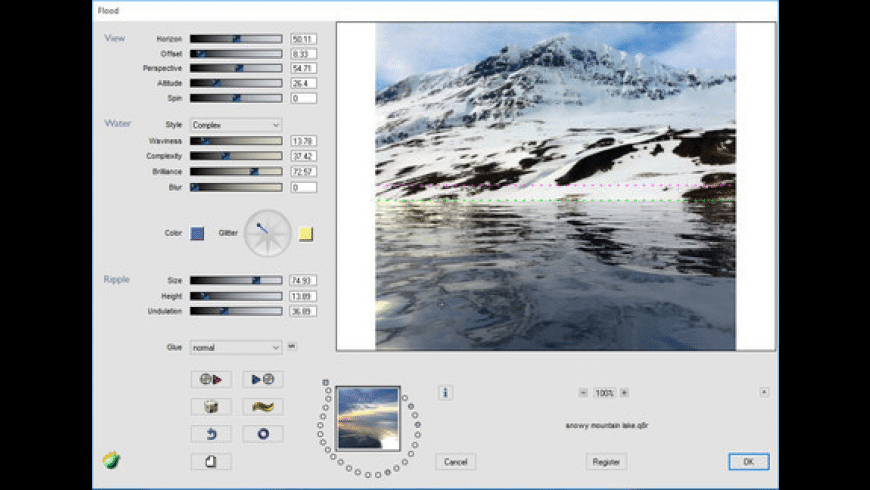Zoom in preview with plus button

624,392
